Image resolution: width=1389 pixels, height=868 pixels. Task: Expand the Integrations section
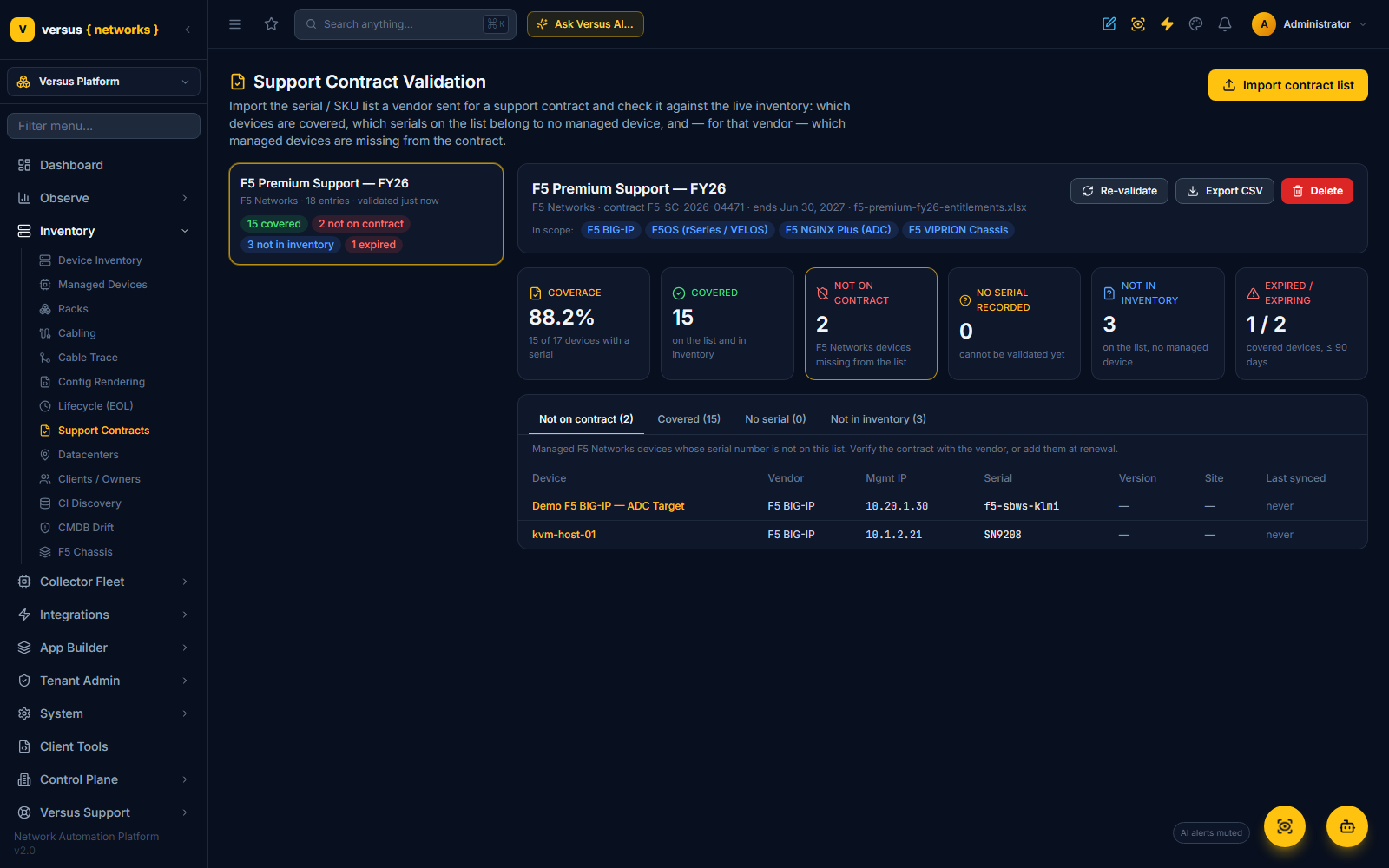pos(103,615)
